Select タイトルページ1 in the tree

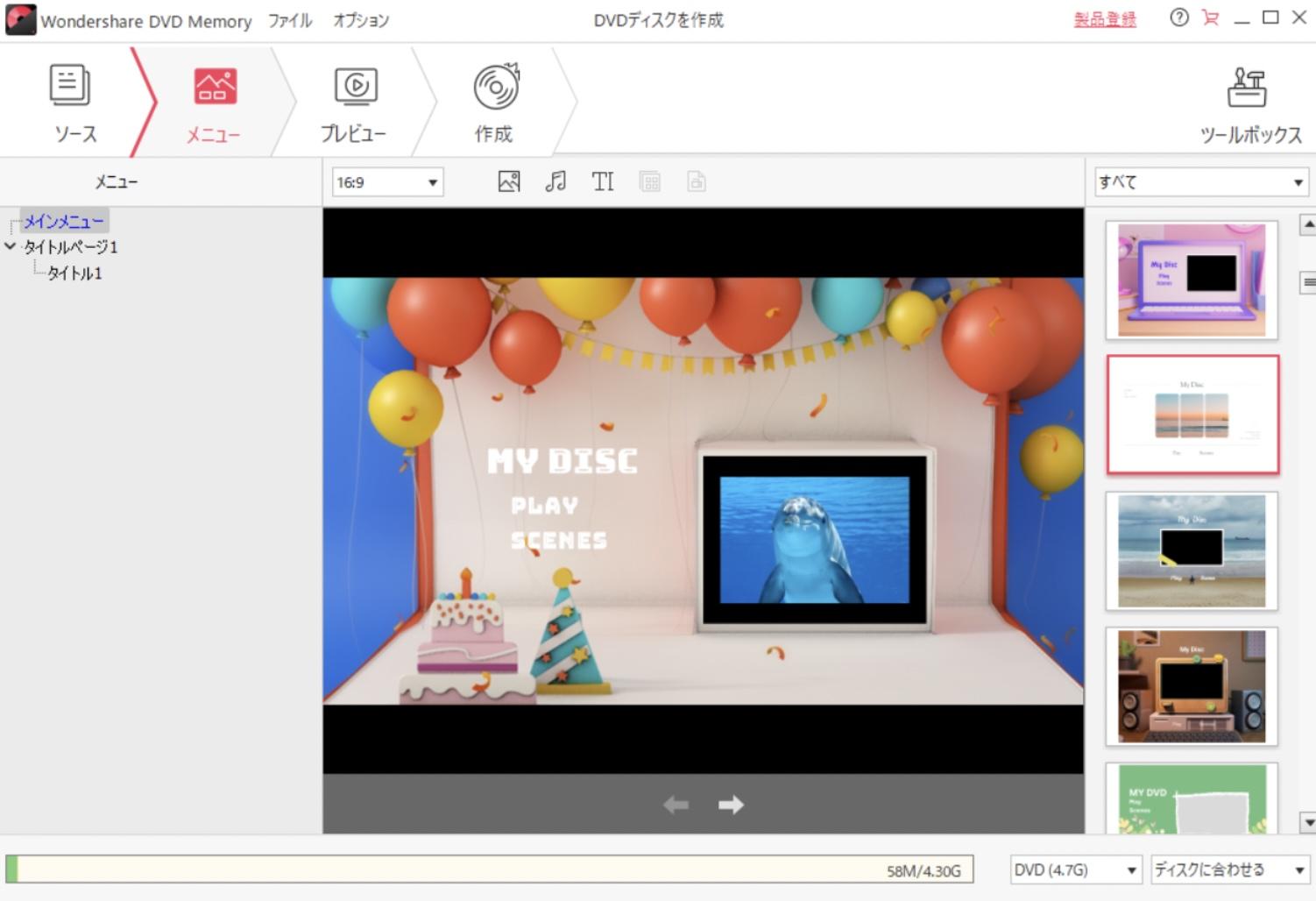coord(70,247)
